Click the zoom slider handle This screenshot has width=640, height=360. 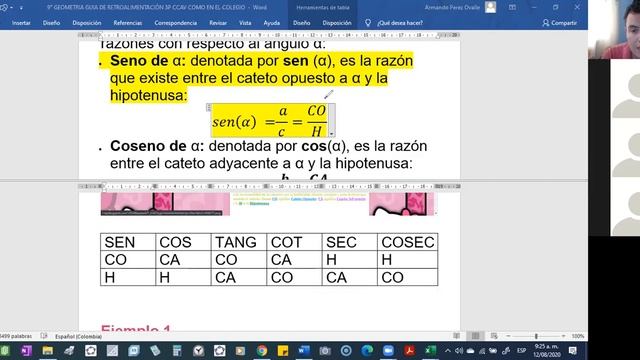(536, 336)
